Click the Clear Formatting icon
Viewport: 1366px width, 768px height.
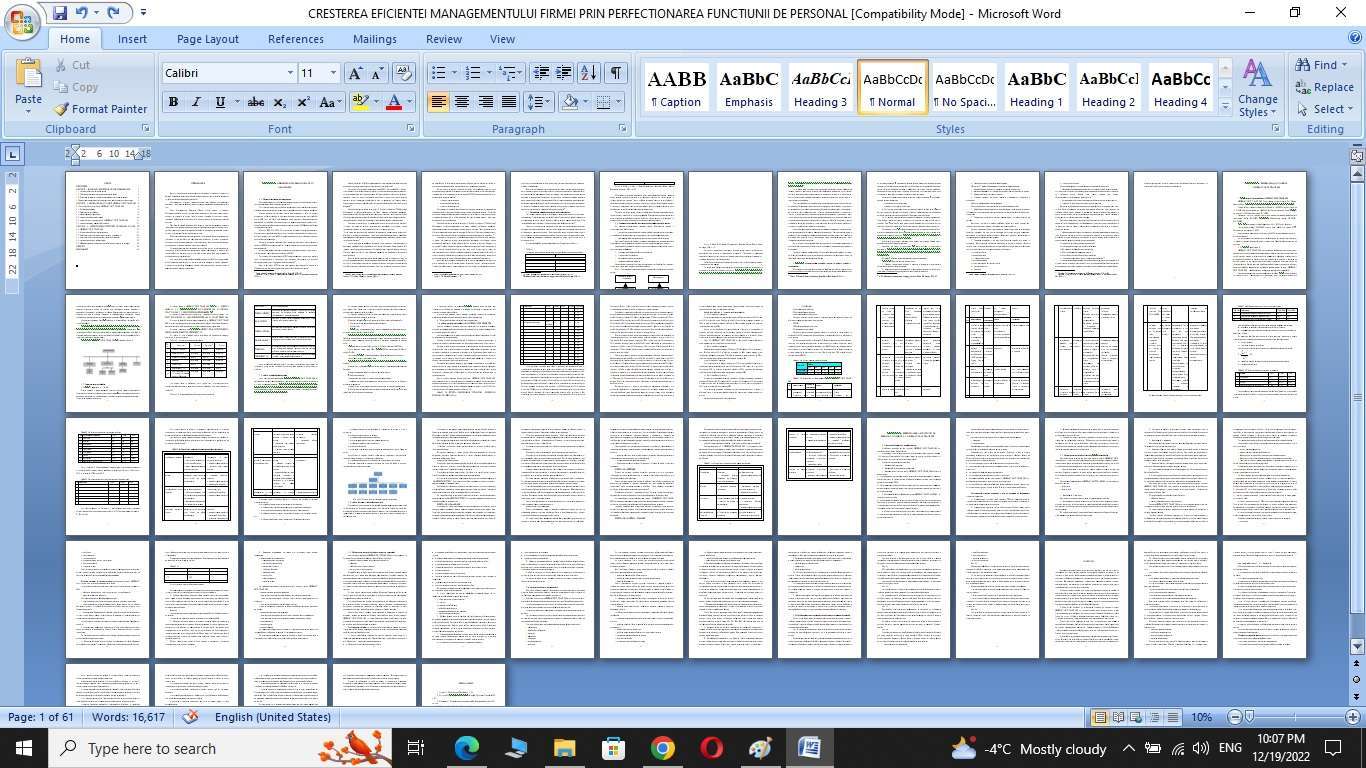(404, 73)
